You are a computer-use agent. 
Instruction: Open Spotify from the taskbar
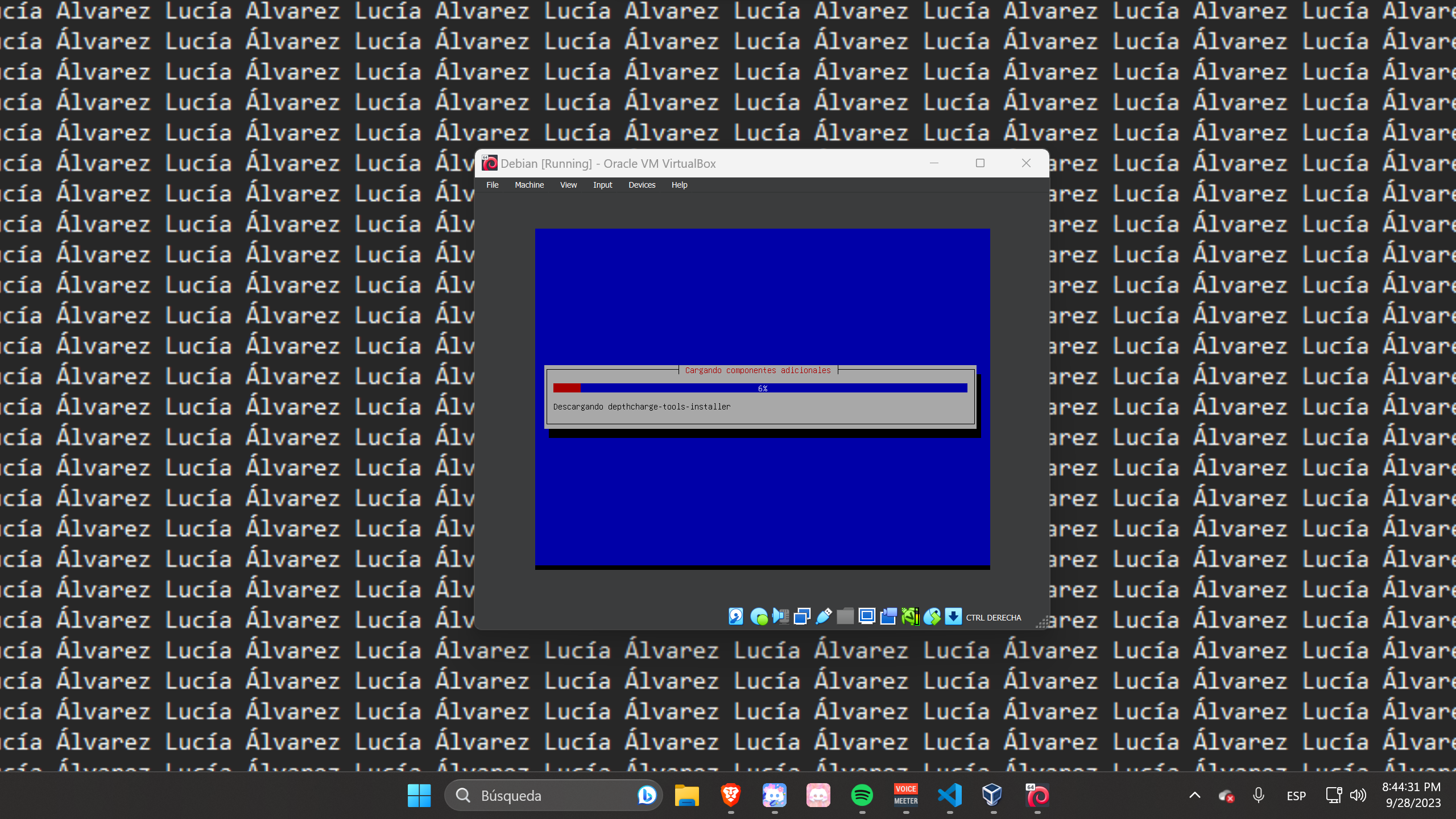pos(862,794)
